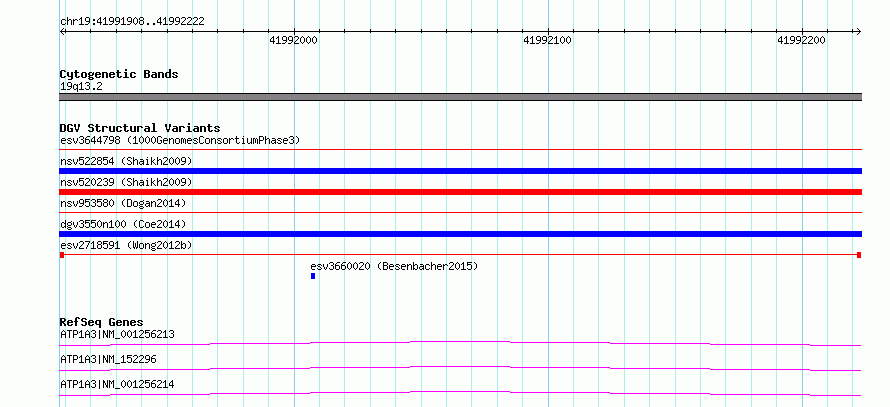Click the small blue square of esv3660020
The width and height of the screenshot is (890, 407).
click(x=313, y=276)
